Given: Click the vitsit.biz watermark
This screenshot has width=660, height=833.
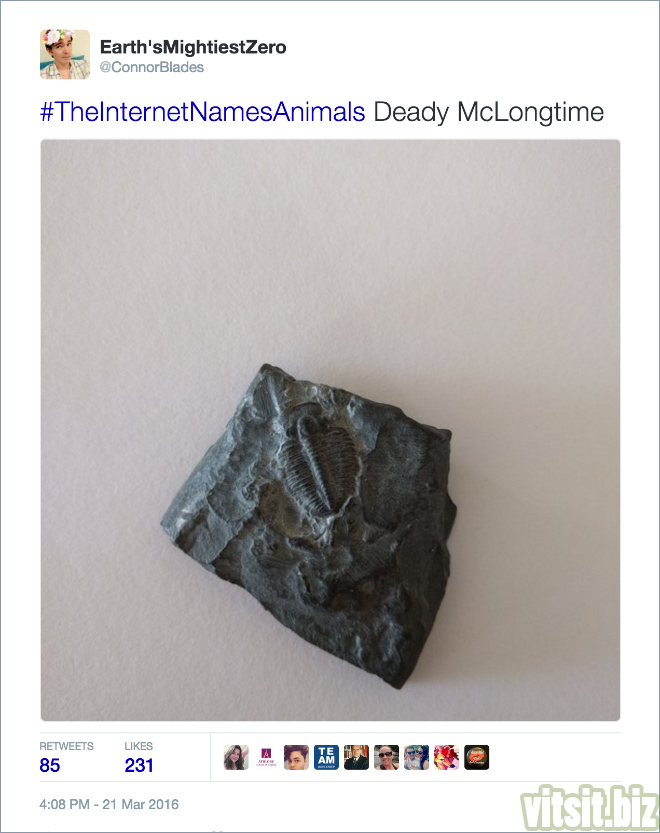Looking at the screenshot, I should 588,808.
